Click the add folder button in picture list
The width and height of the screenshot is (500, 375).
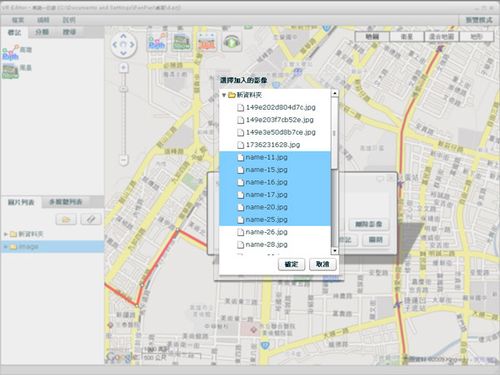click(66, 219)
